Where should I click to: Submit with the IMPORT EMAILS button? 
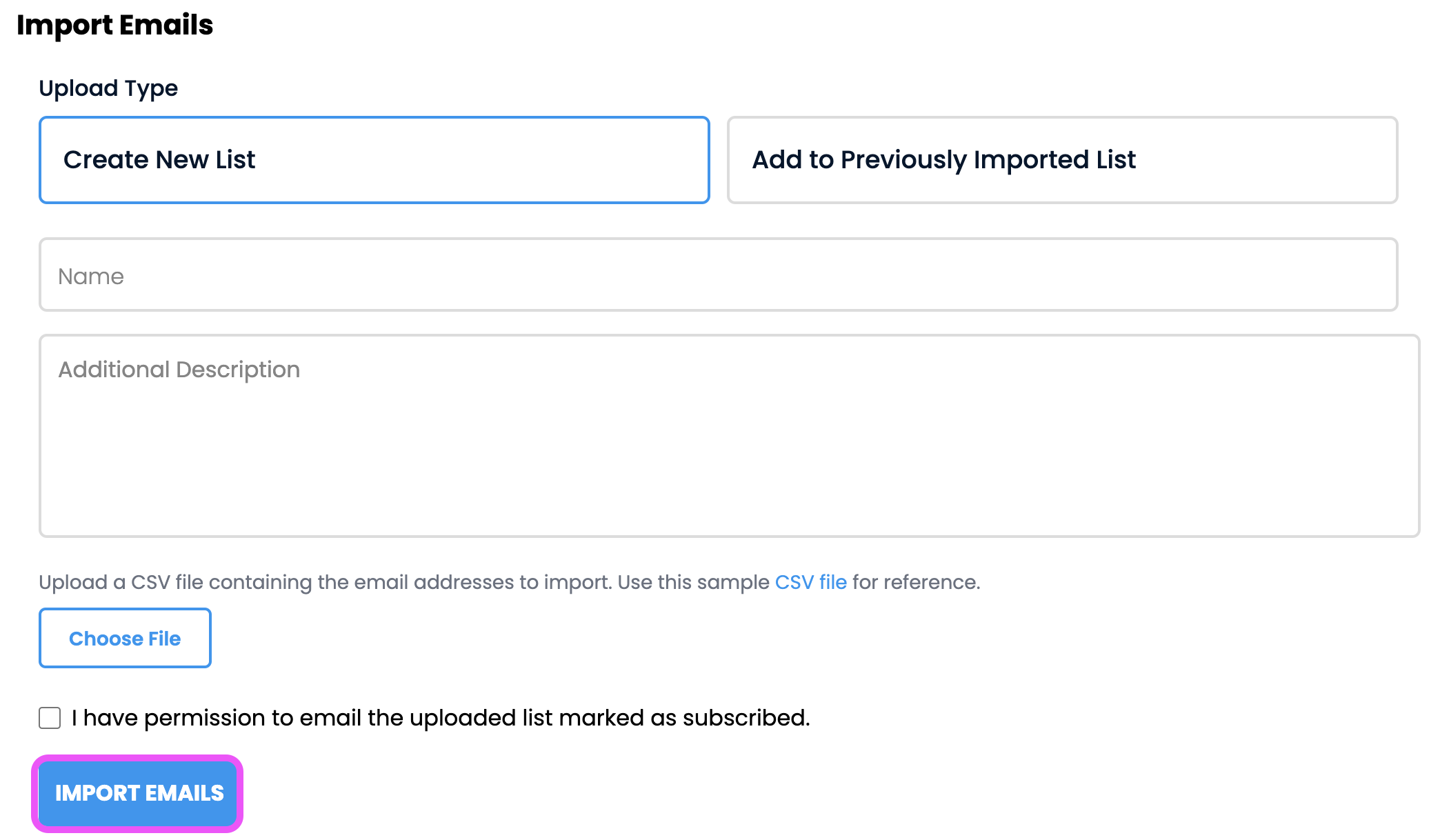(138, 793)
